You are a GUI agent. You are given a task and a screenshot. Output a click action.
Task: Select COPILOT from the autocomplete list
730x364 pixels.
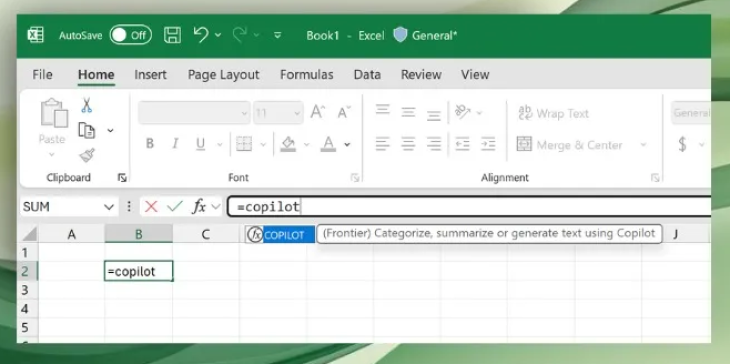click(x=280, y=235)
